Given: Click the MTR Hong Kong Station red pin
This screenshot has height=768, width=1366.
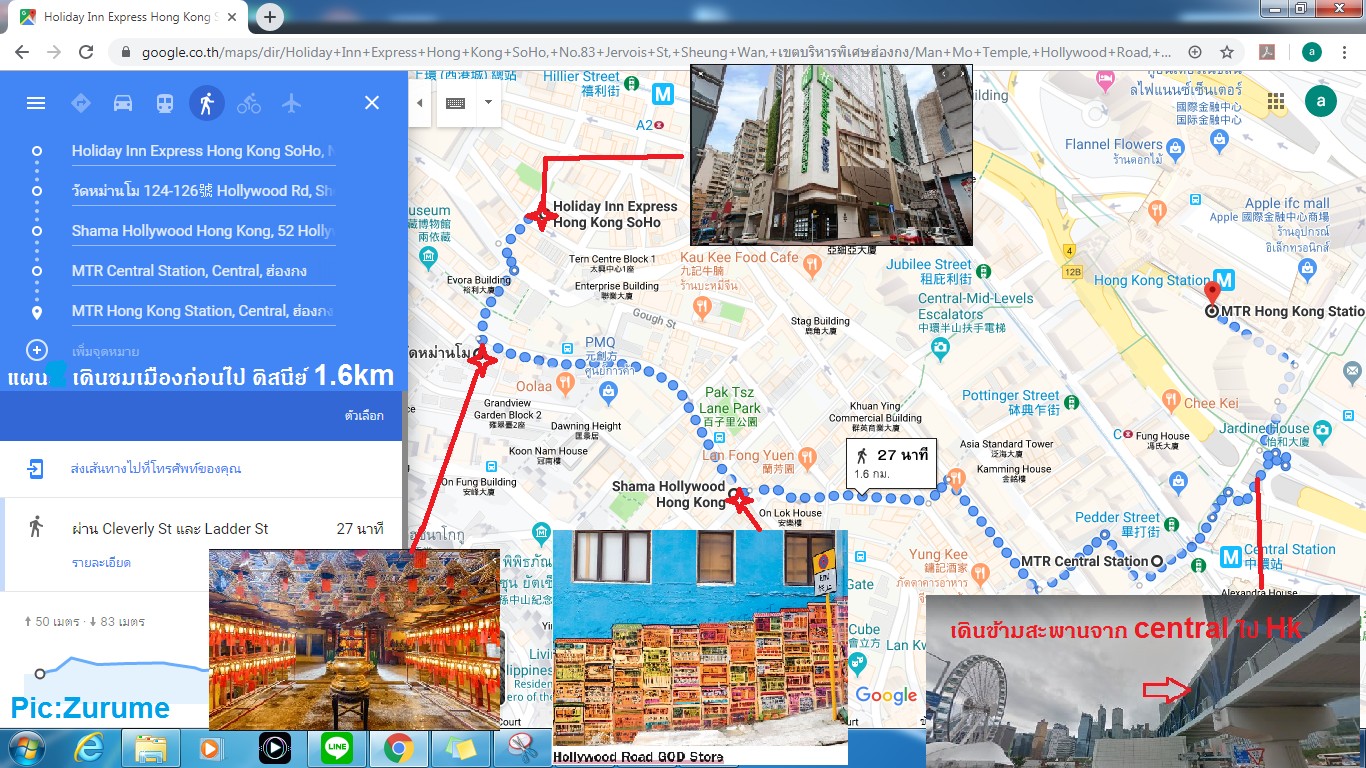Looking at the screenshot, I should click(1213, 293).
